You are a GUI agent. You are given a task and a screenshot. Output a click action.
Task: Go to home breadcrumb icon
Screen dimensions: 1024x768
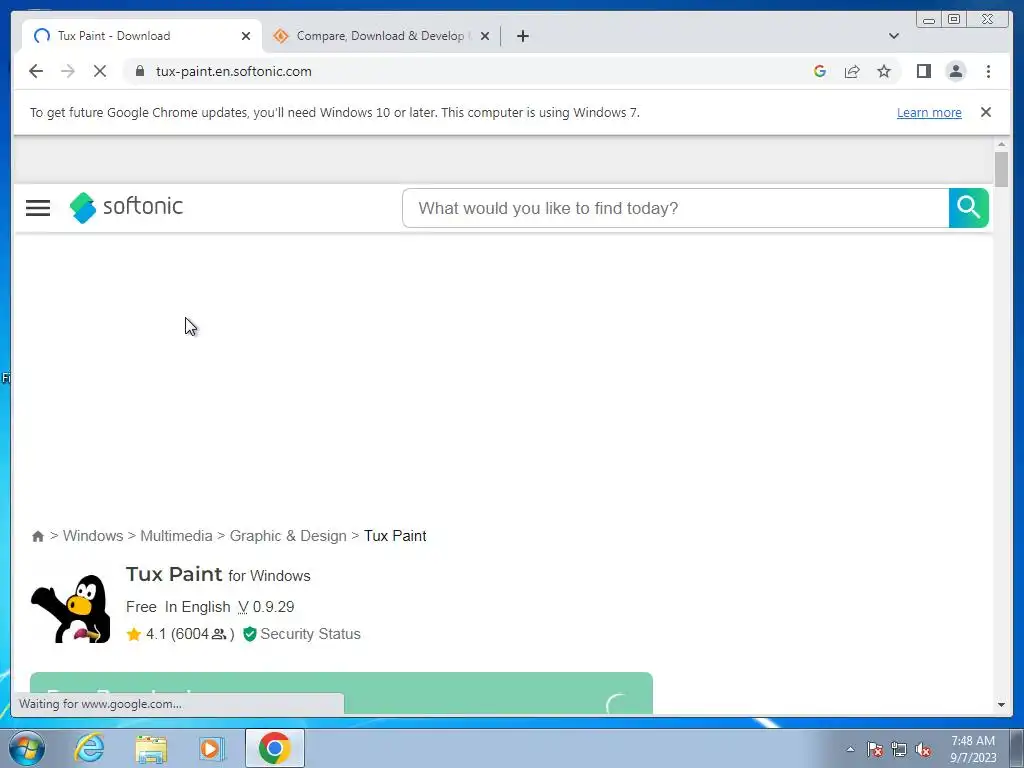click(x=38, y=536)
